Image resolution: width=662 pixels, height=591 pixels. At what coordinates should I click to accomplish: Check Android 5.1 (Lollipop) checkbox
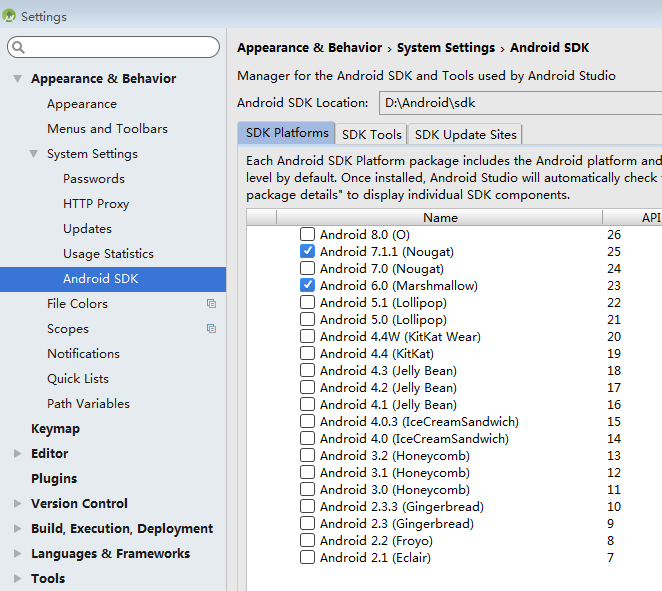pos(307,302)
